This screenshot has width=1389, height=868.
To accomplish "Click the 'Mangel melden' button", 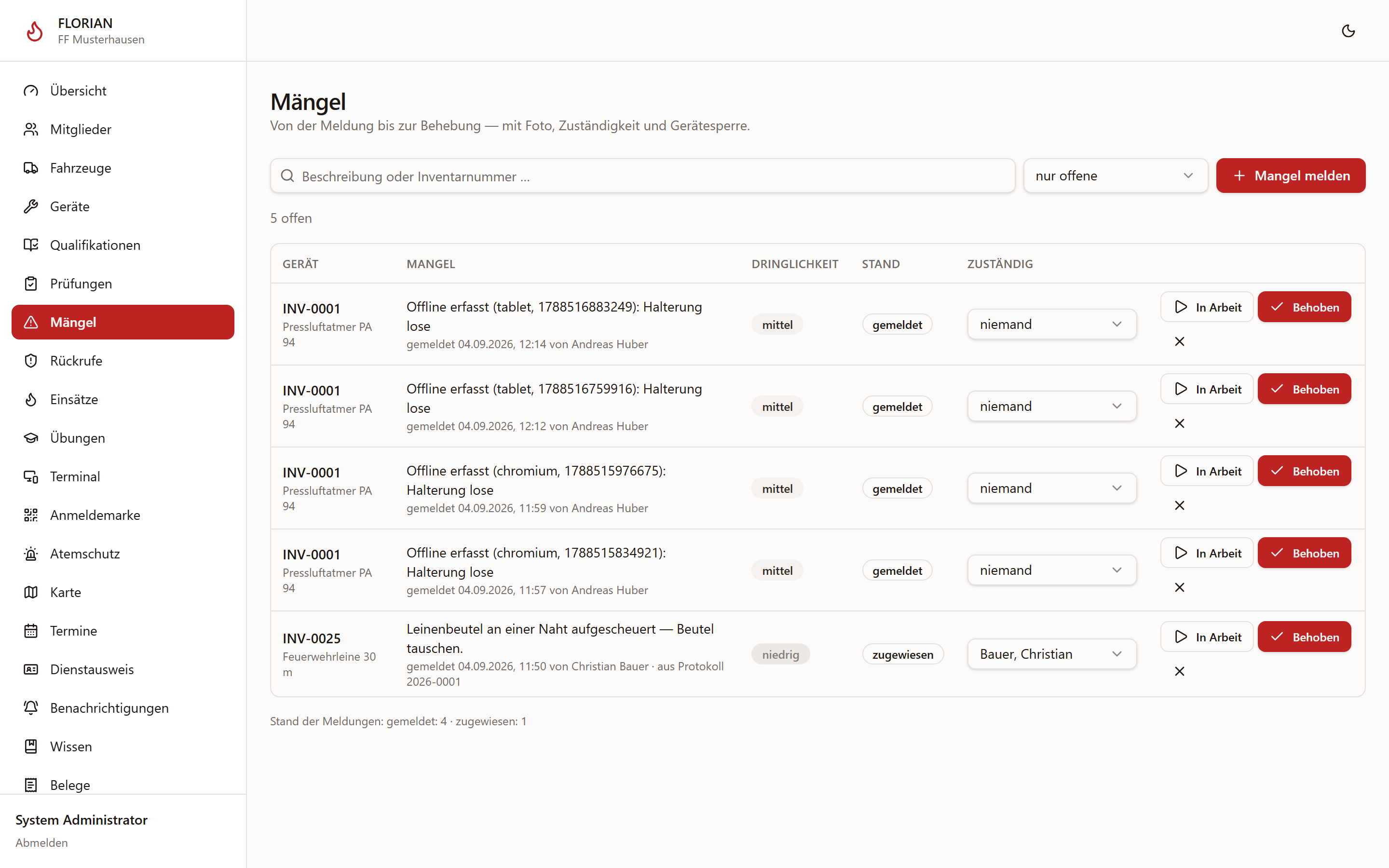I will coord(1290,176).
